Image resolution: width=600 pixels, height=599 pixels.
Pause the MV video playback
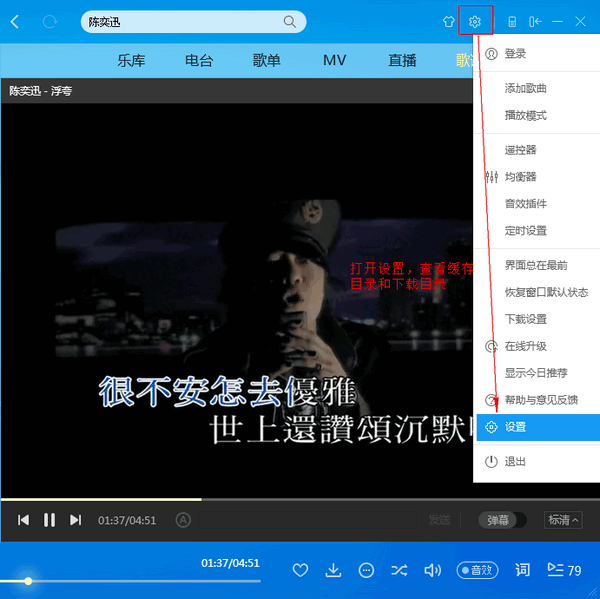pyautogui.click(x=49, y=520)
